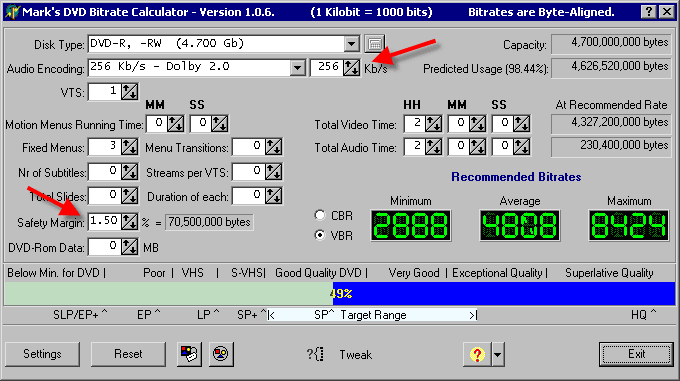Image resolution: width=680 pixels, height=381 pixels.
Task: Adjust the Nr of Subtitles spinner
Action: coord(129,172)
